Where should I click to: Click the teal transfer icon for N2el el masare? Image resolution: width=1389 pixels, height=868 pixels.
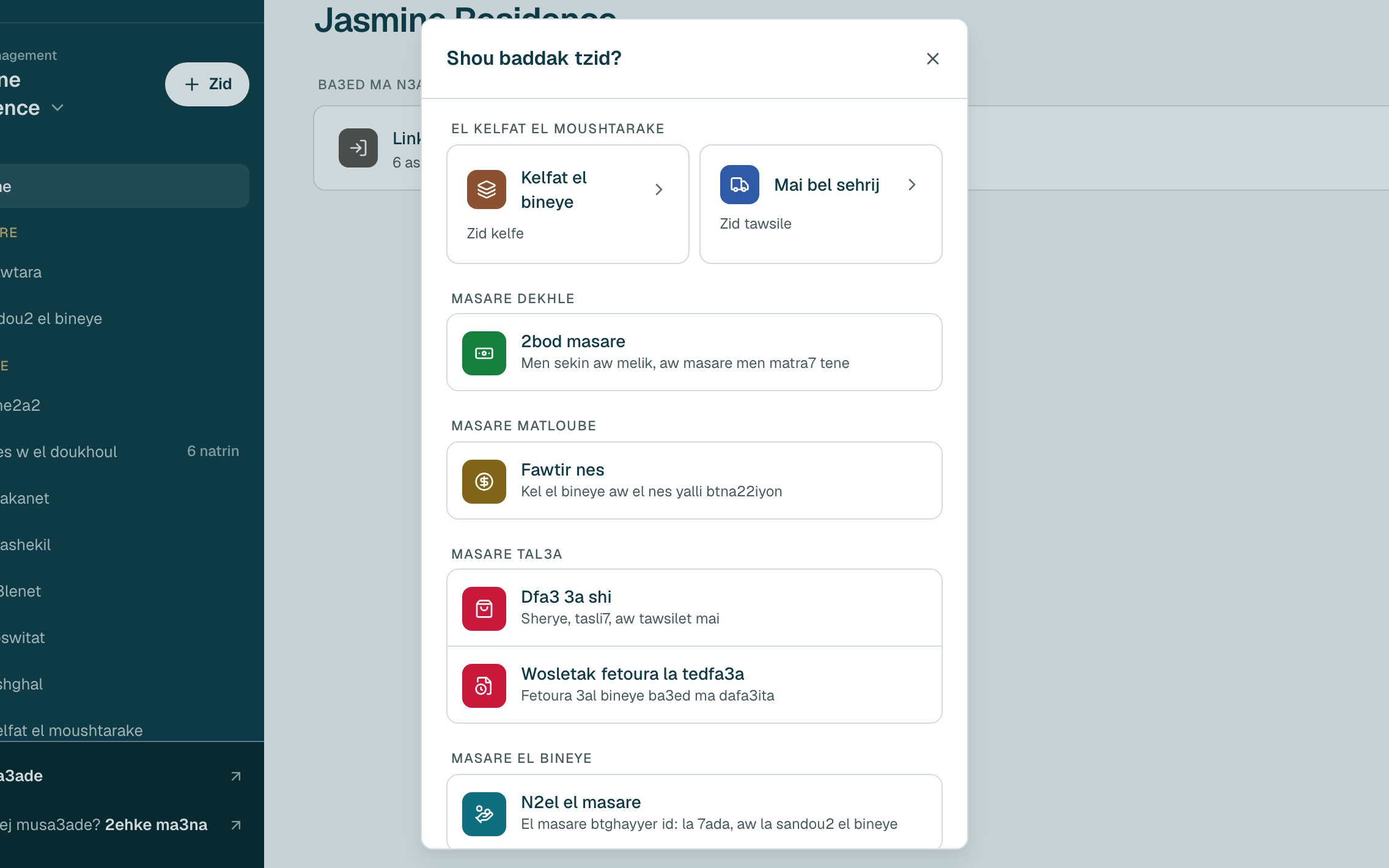click(x=484, y=814)
